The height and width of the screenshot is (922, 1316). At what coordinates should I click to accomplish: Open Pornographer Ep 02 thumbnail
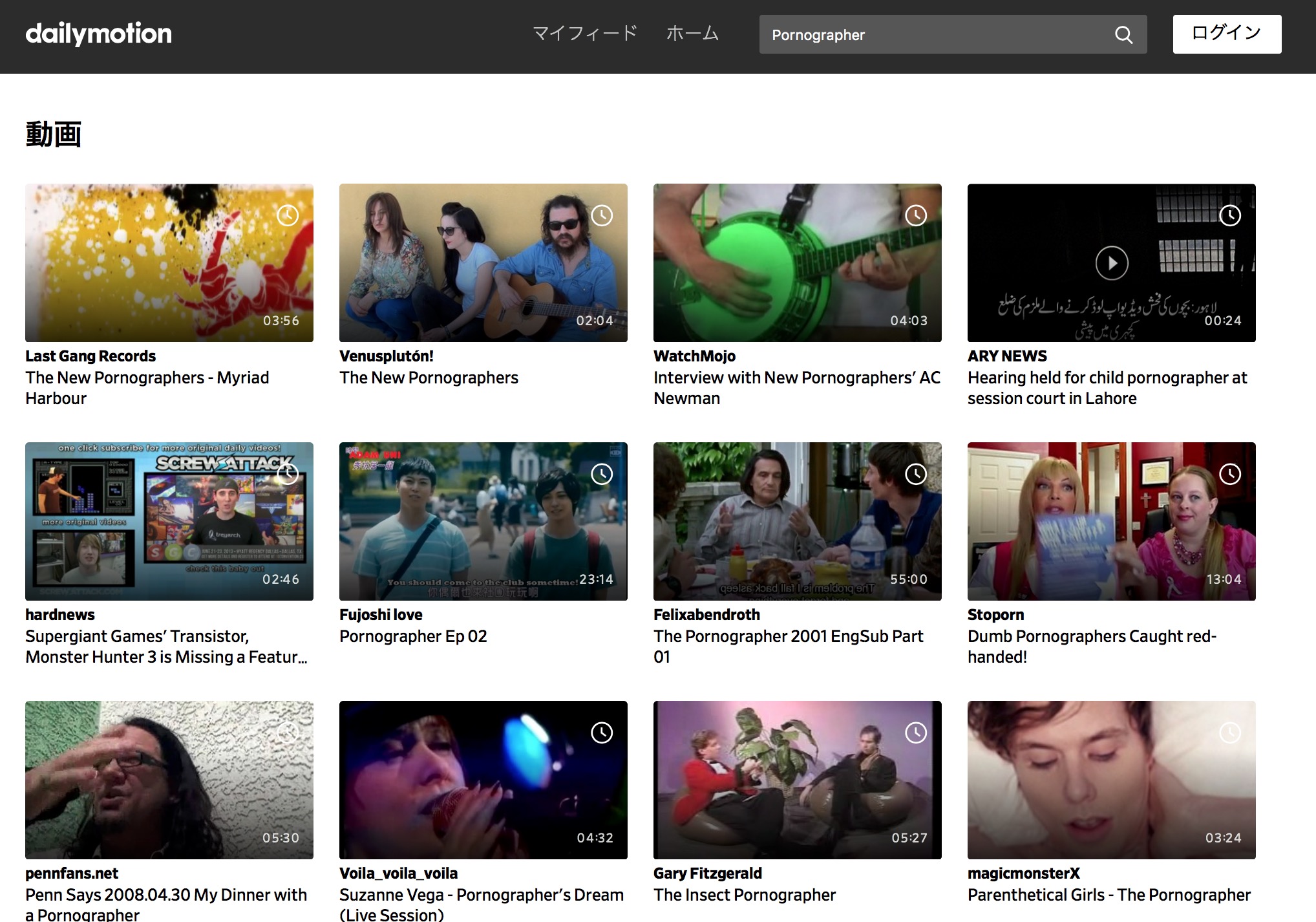tap(483, 522)
